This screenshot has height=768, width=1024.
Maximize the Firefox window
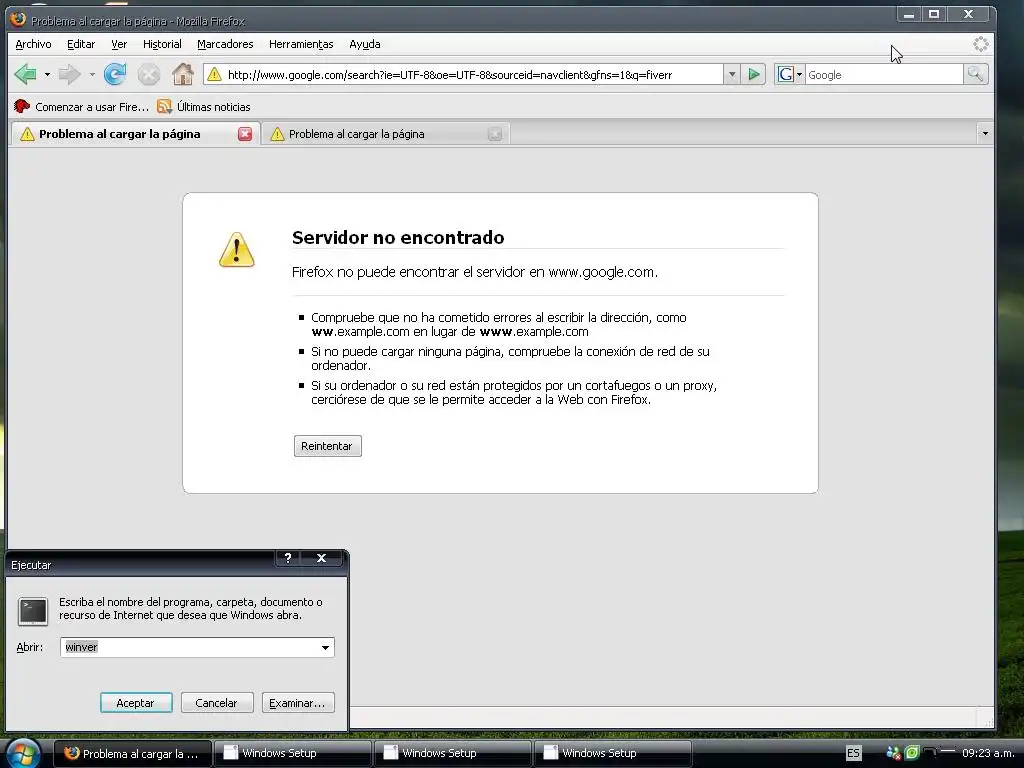(x=934, y=14)
